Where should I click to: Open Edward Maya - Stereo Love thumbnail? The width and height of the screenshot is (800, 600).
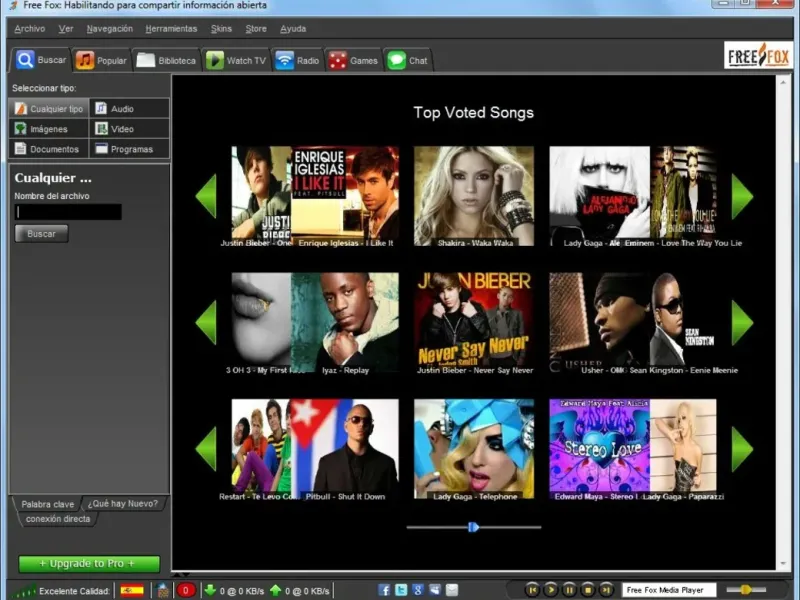point(599,448)
